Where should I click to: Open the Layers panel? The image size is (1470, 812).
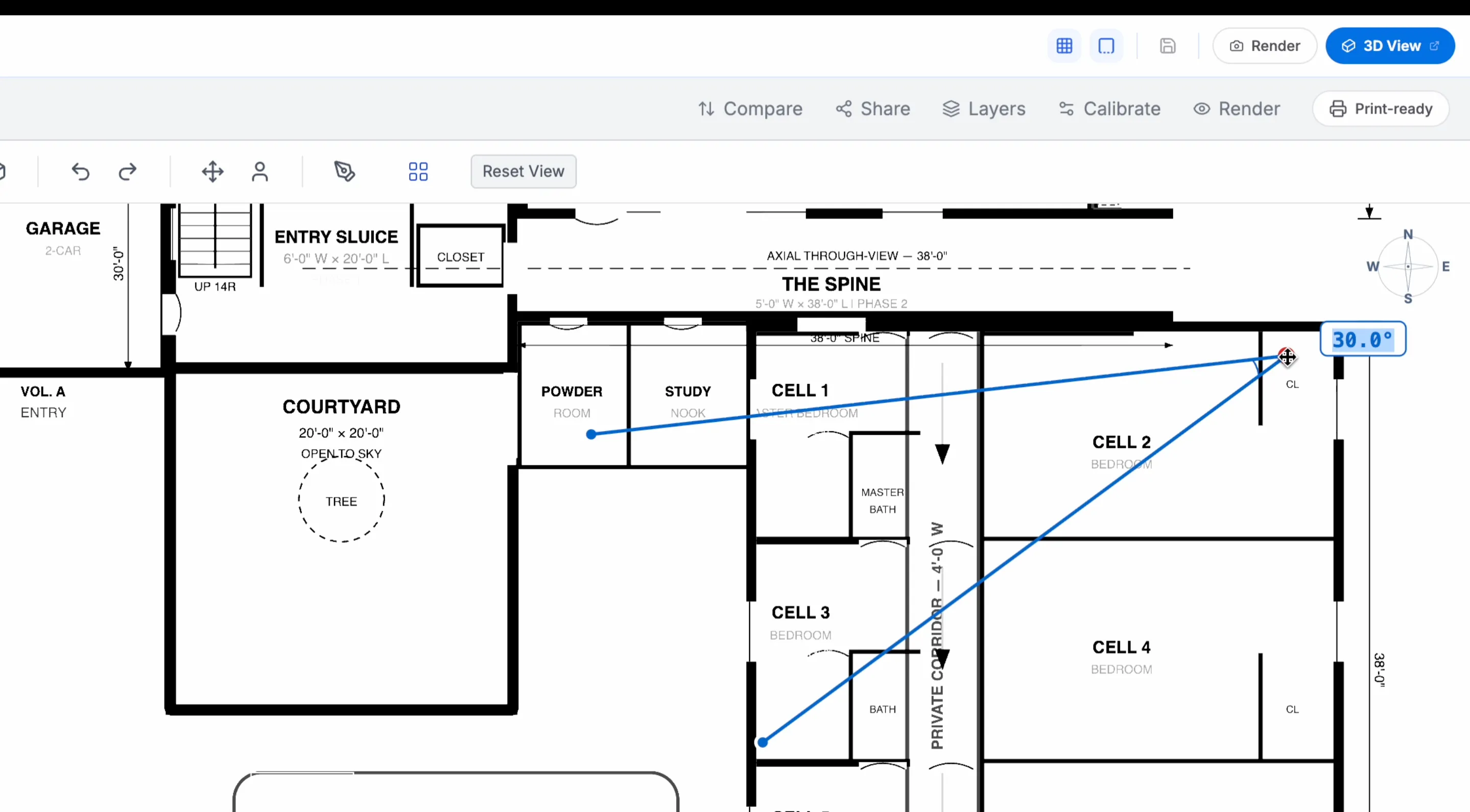[984, 108]
